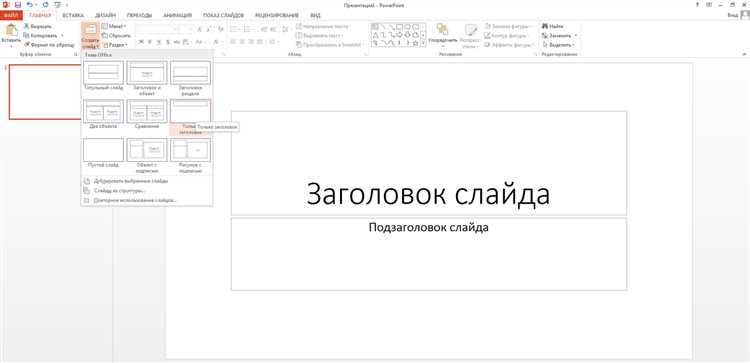
Task: Open Заменить (Replace) dropdown arrow
Action: pyautogui.click(x=576, y=35)
